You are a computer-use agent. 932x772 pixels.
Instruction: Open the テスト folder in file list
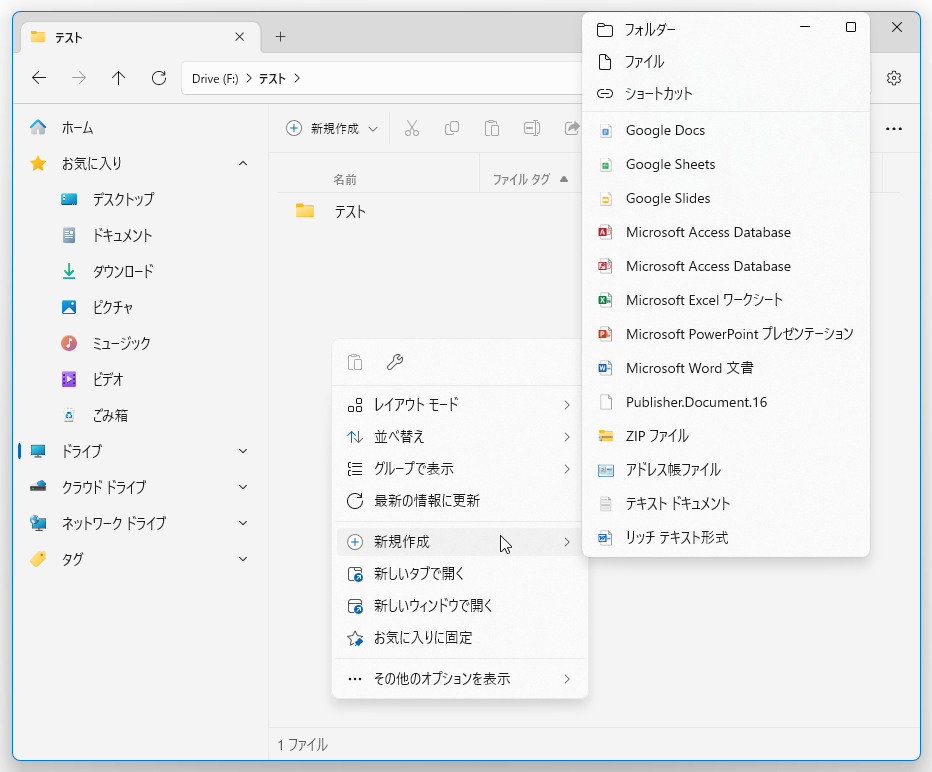pos(350,212)
